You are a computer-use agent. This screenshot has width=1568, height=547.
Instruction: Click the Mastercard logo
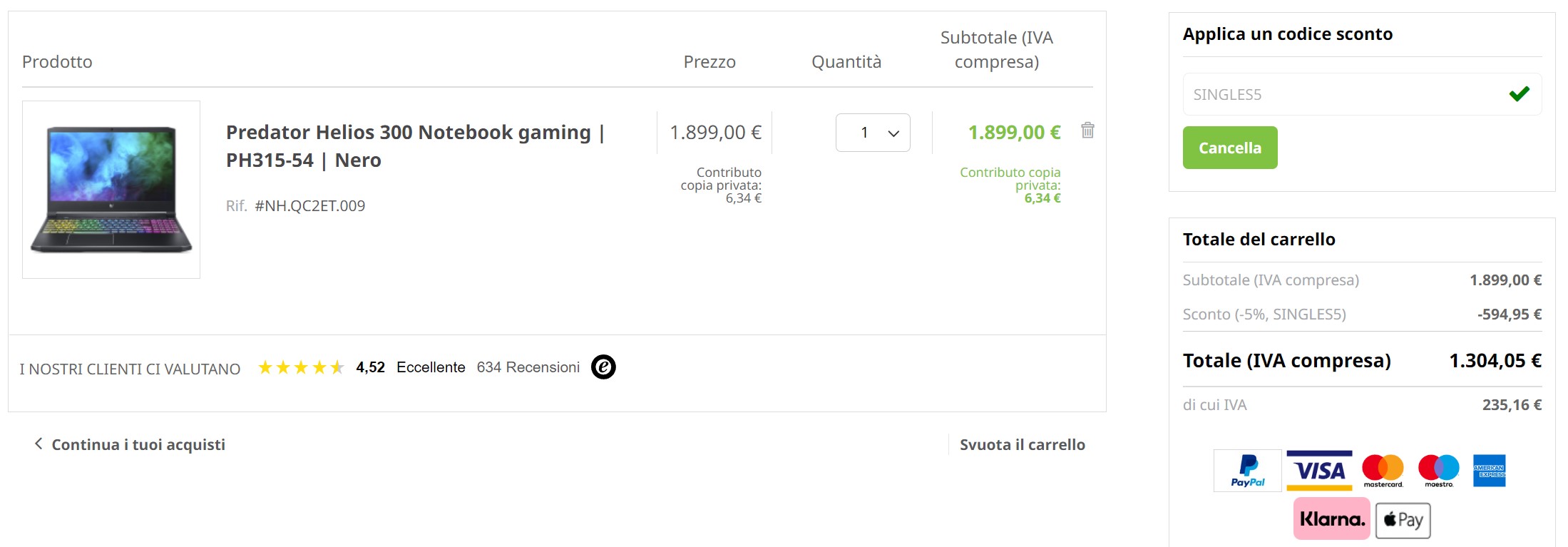tap(1383, 471)
